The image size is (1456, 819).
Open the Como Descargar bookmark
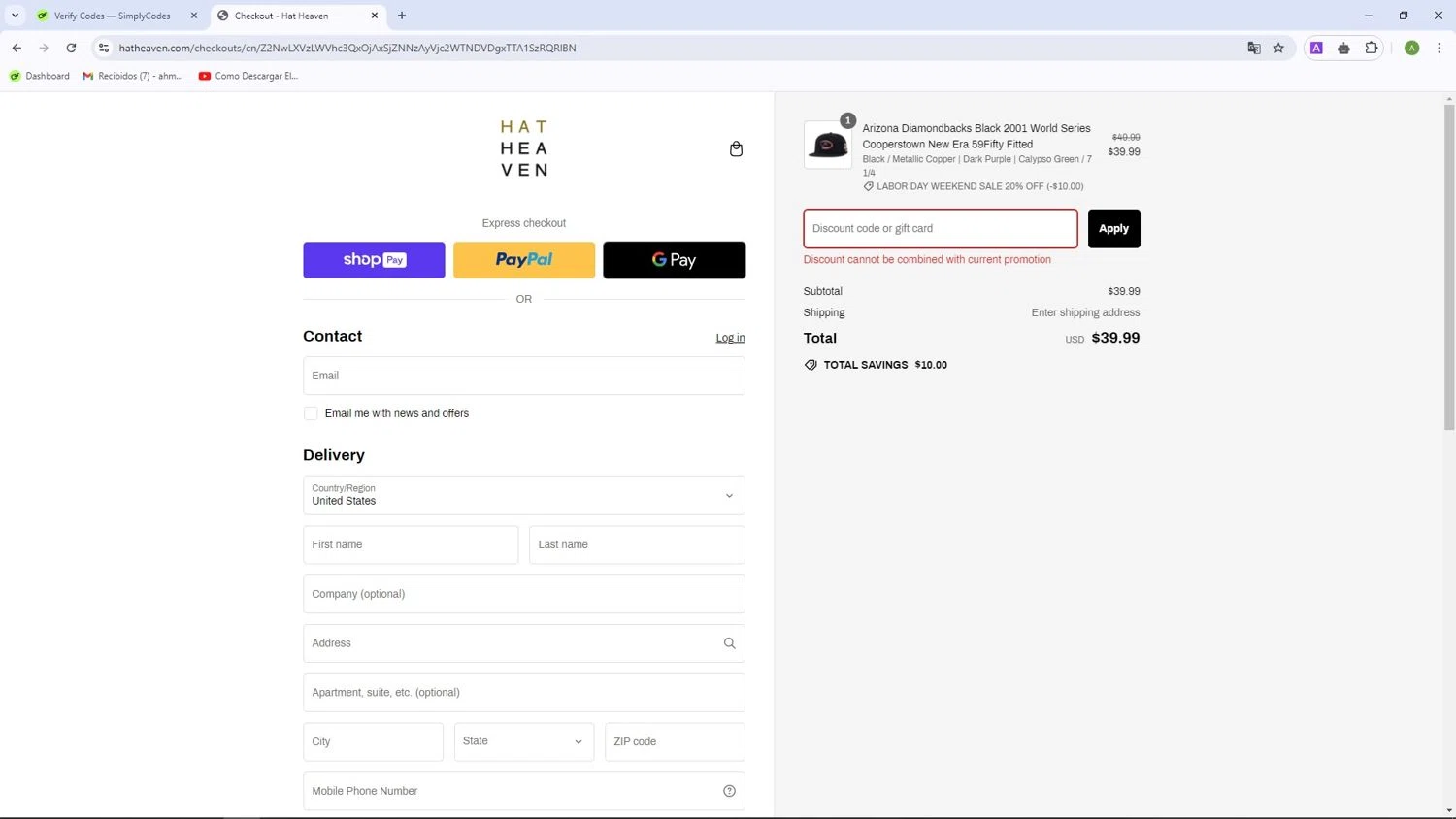[248, 76]
